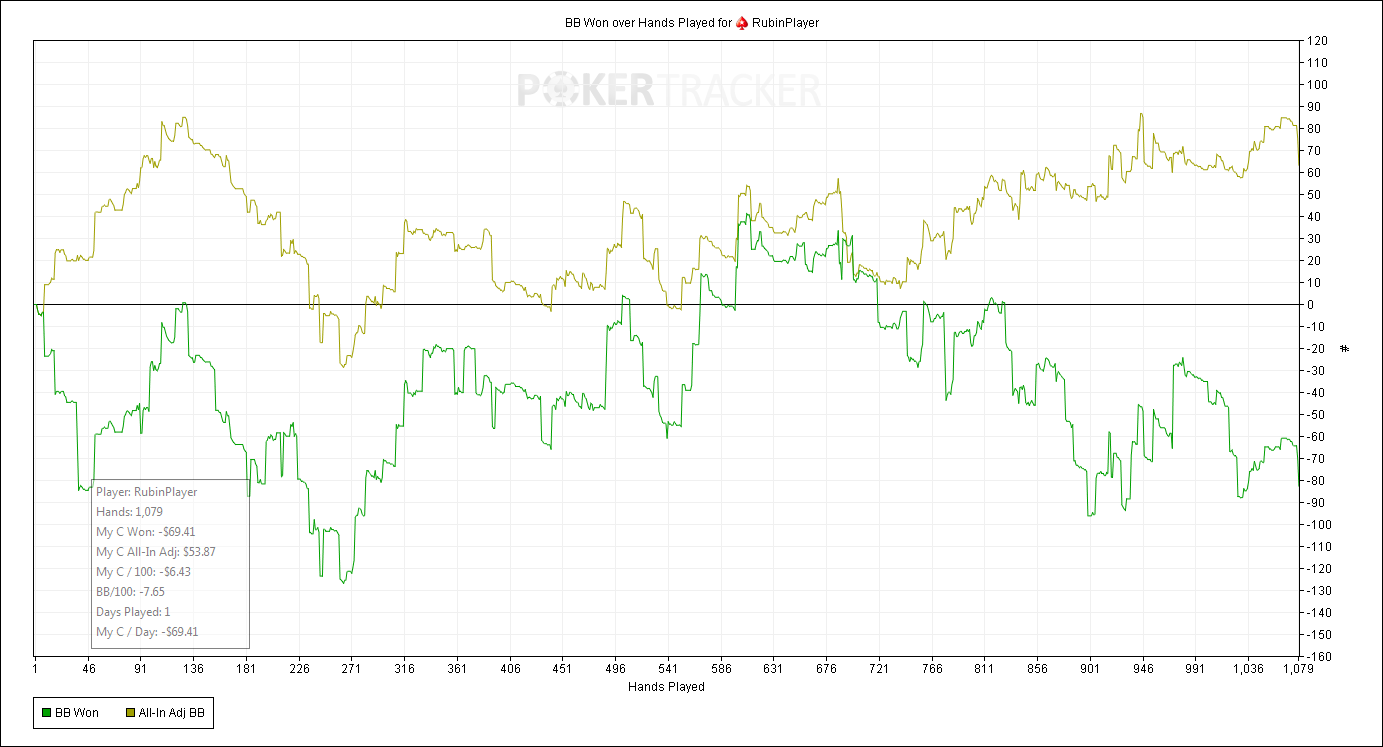Click the x-axis tick label "721"
This screenshot has width=1383, height=747.
878,669
